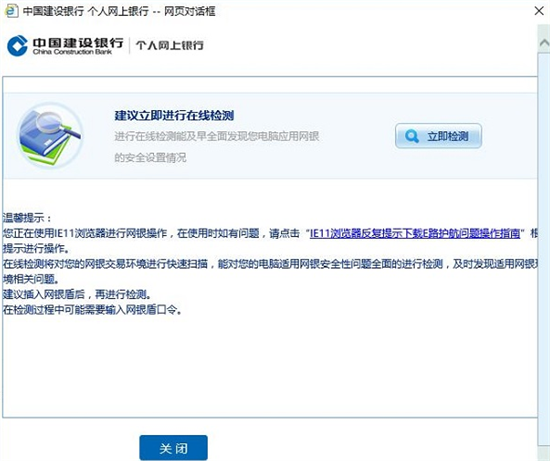Screen dimensions: 550x461
Task: Start detection via 立即检测 button label
Action: (448, 136)
